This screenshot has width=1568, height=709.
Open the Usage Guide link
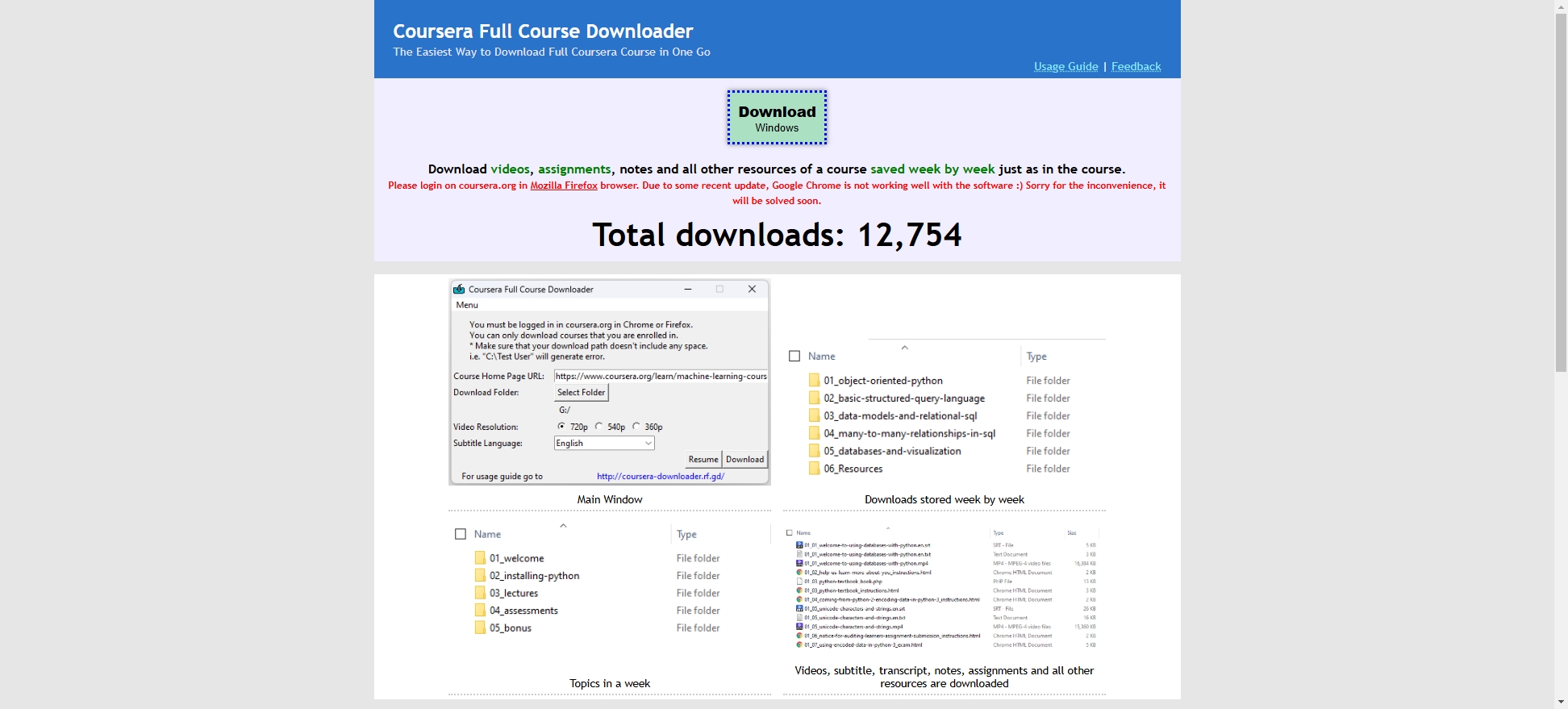pos(1065,66)
